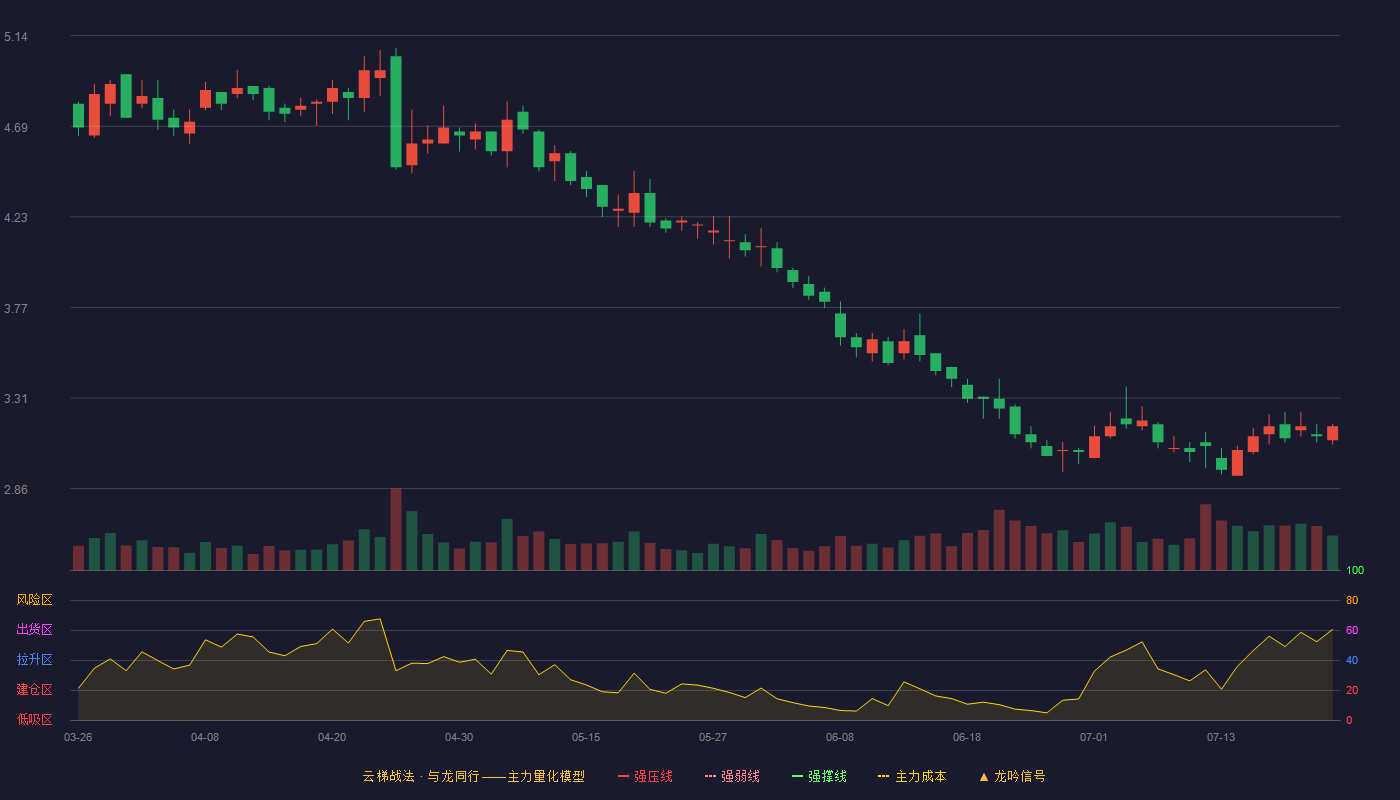Click the 04-20 date label

[x=332, y=737]
